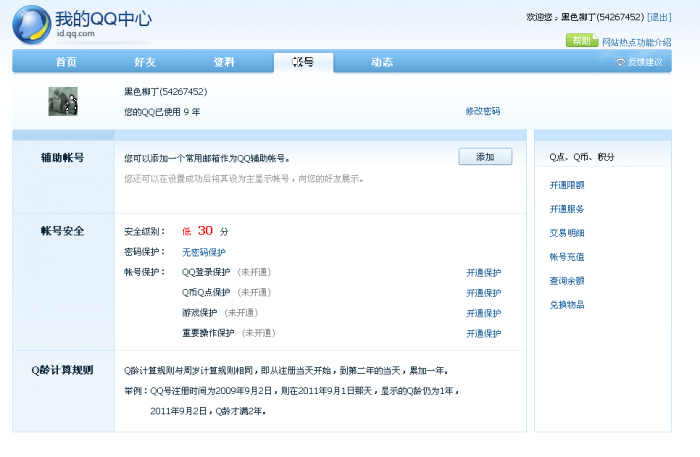Click the 无密码保护 link
The image size is (700, 457).
click(x=204, y=252)
